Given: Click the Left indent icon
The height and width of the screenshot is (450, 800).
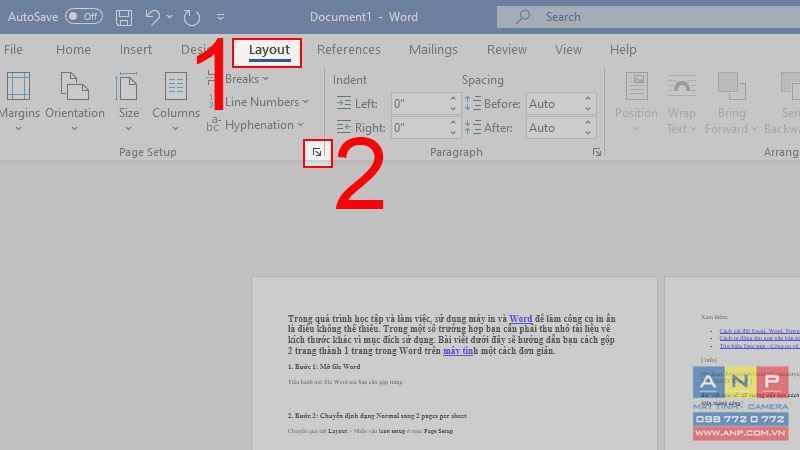Looking at the screenshot, I should point(343,104).
